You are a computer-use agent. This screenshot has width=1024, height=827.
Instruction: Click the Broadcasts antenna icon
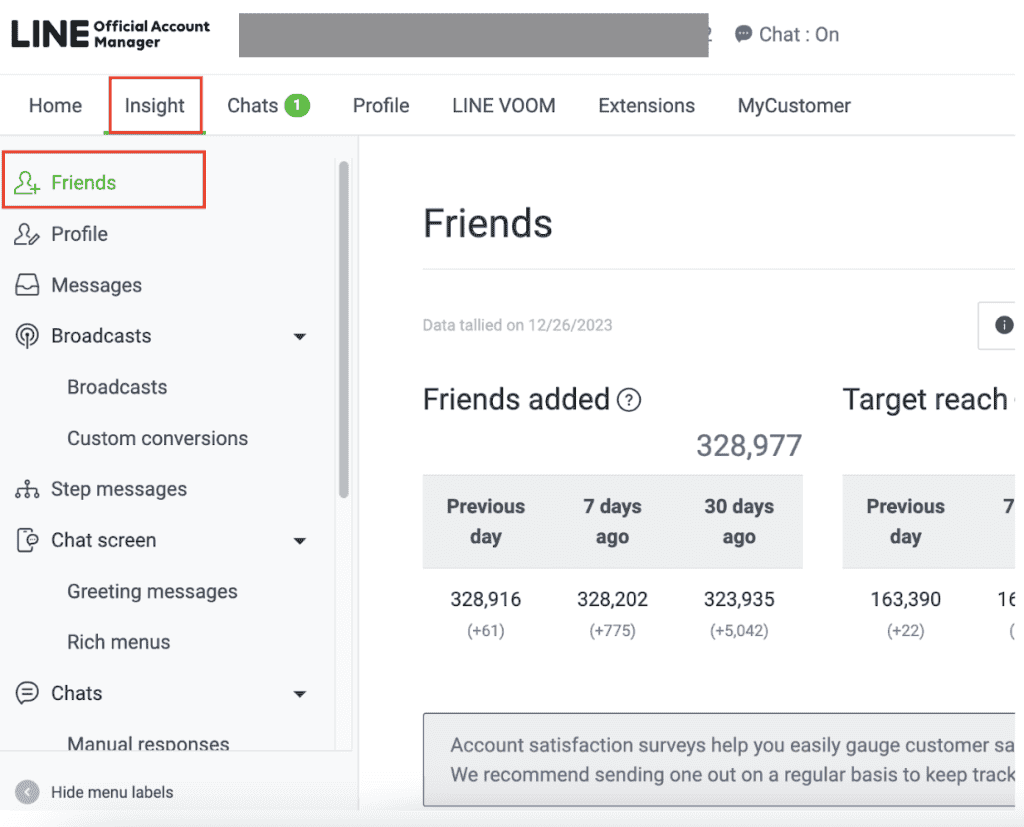point(27,336)
